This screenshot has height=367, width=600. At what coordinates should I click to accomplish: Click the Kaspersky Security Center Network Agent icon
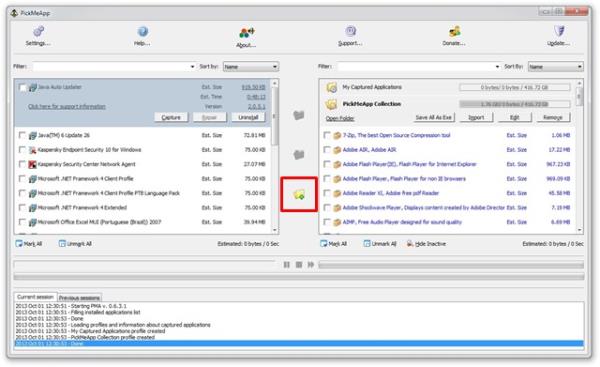click(33, 164)
